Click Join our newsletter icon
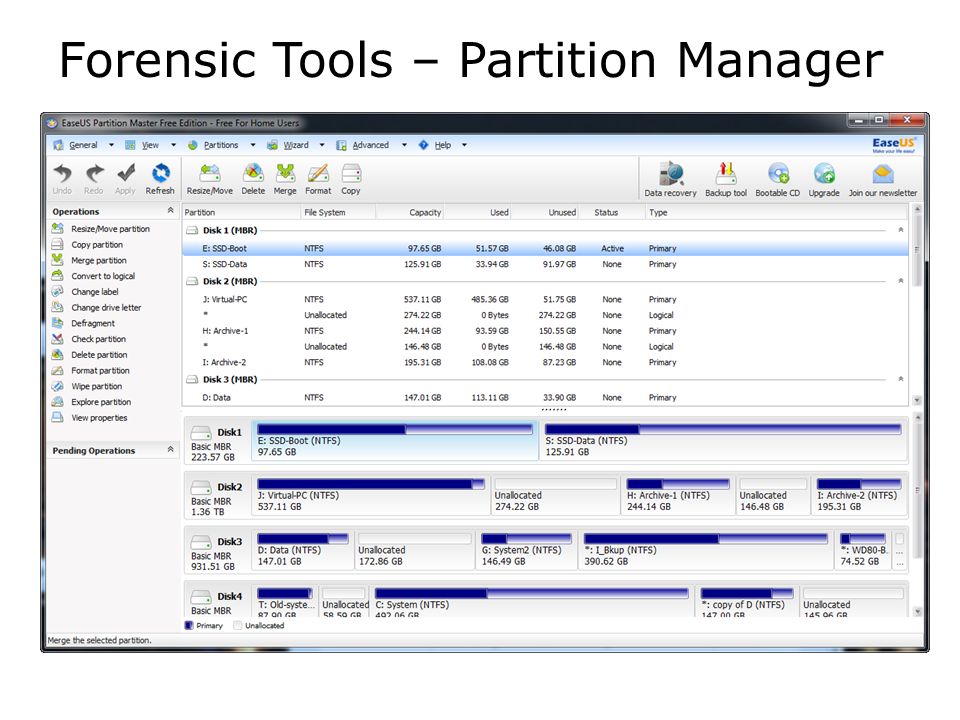 pyautogui.click(x=883, y=174)
